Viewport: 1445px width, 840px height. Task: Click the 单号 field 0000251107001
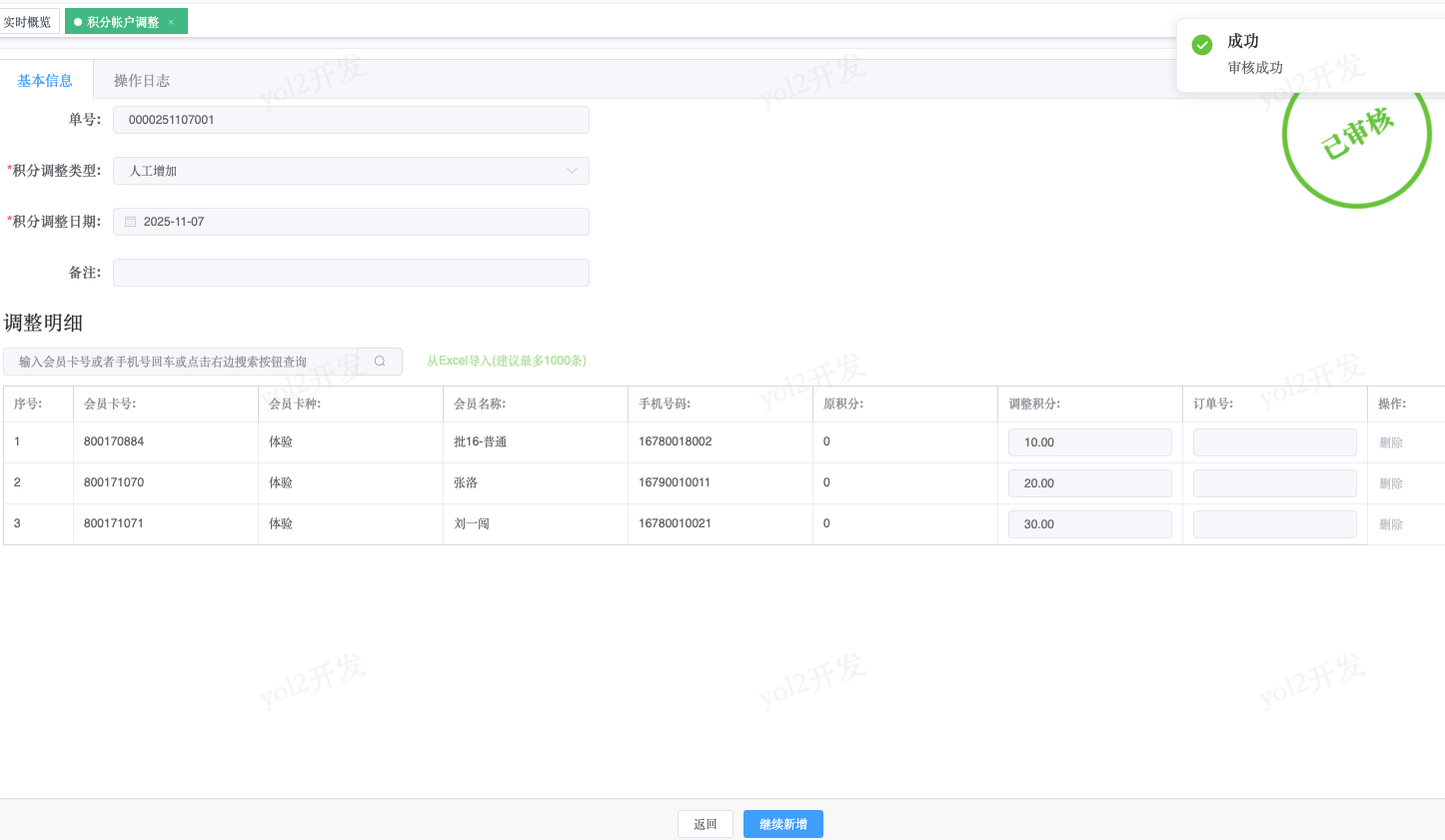tap(351, 120)
